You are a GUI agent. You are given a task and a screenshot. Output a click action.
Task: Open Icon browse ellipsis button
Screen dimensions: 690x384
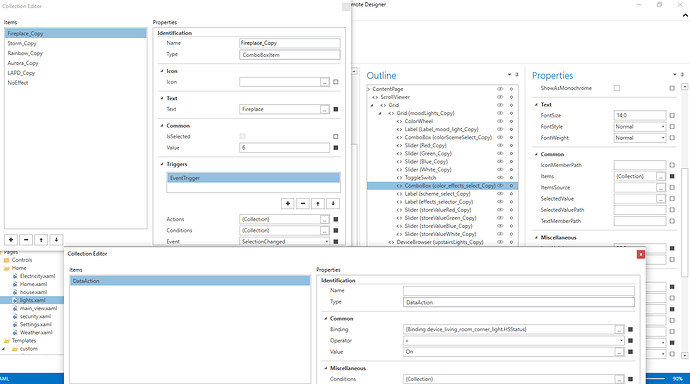[x=325, y=82]
